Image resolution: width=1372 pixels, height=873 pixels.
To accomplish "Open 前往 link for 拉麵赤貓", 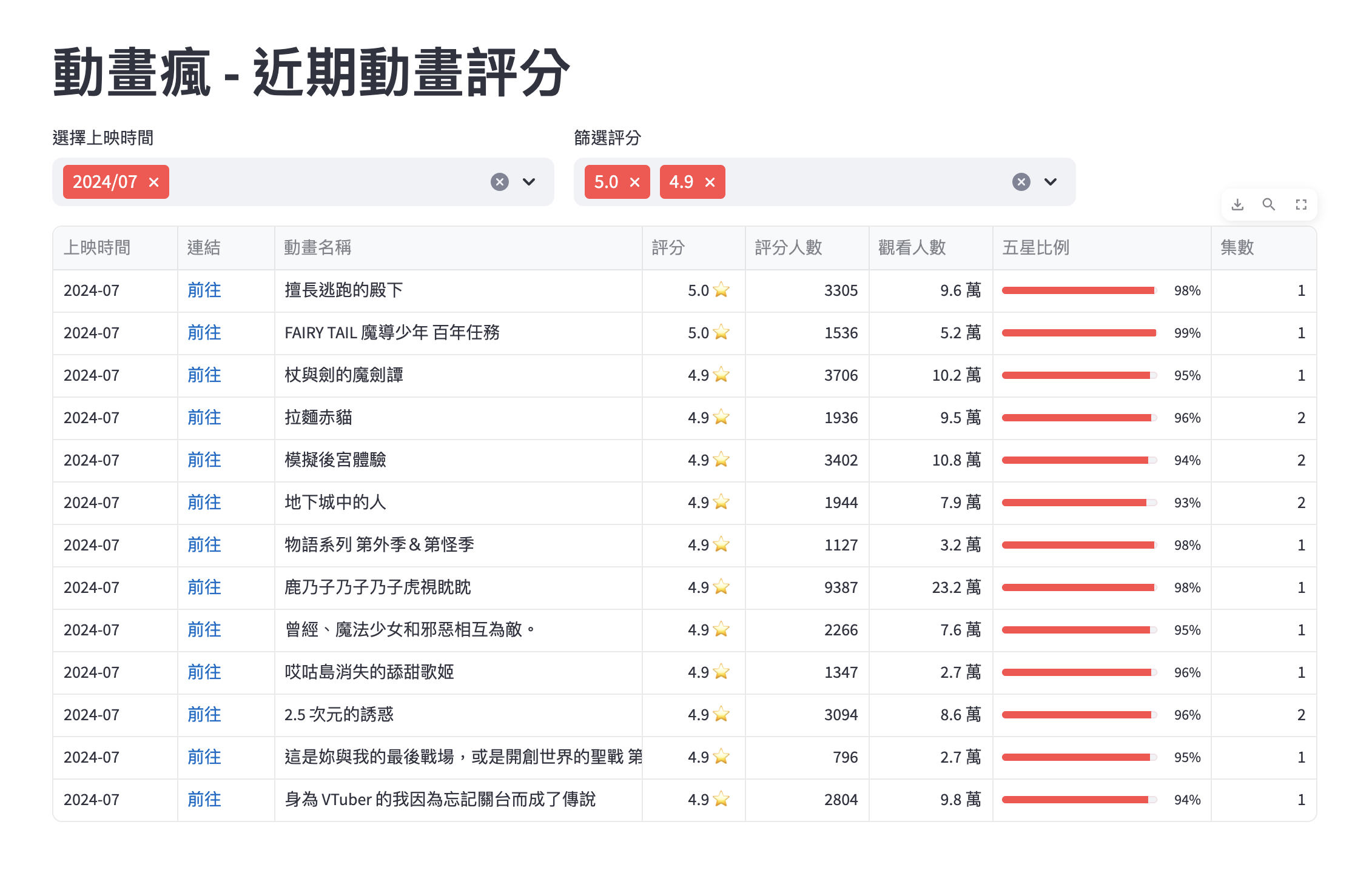I will click(204, 418).
